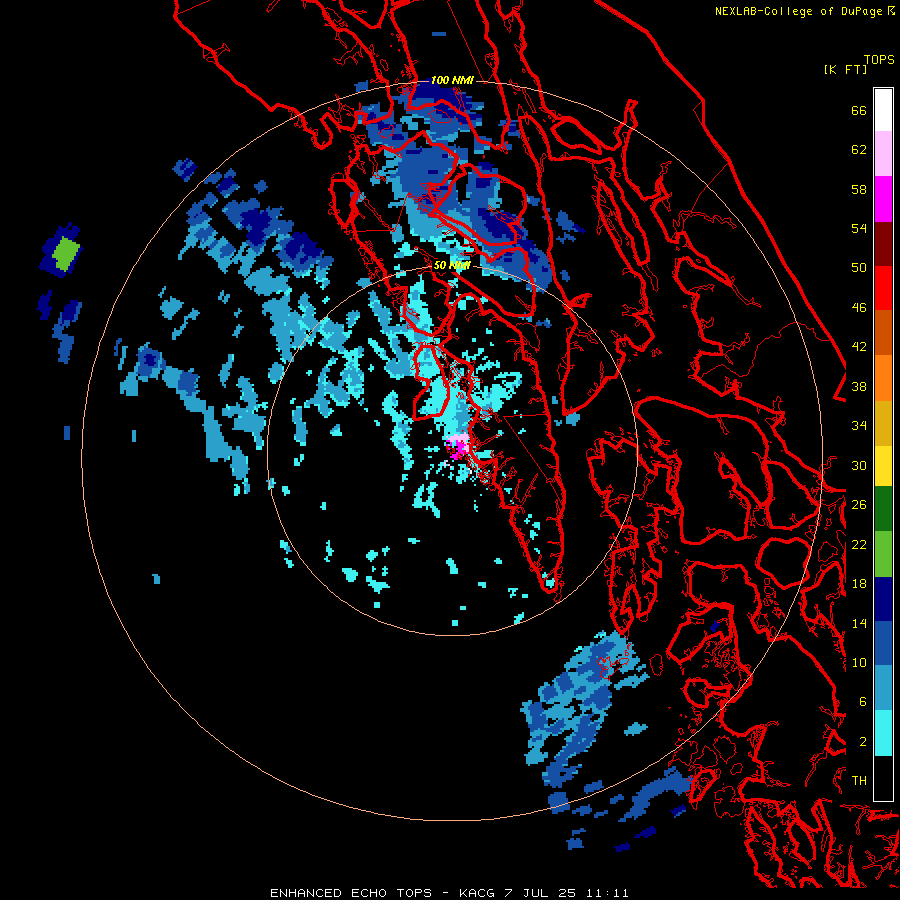Select the magenta swatch in the legend

point(883,199)
